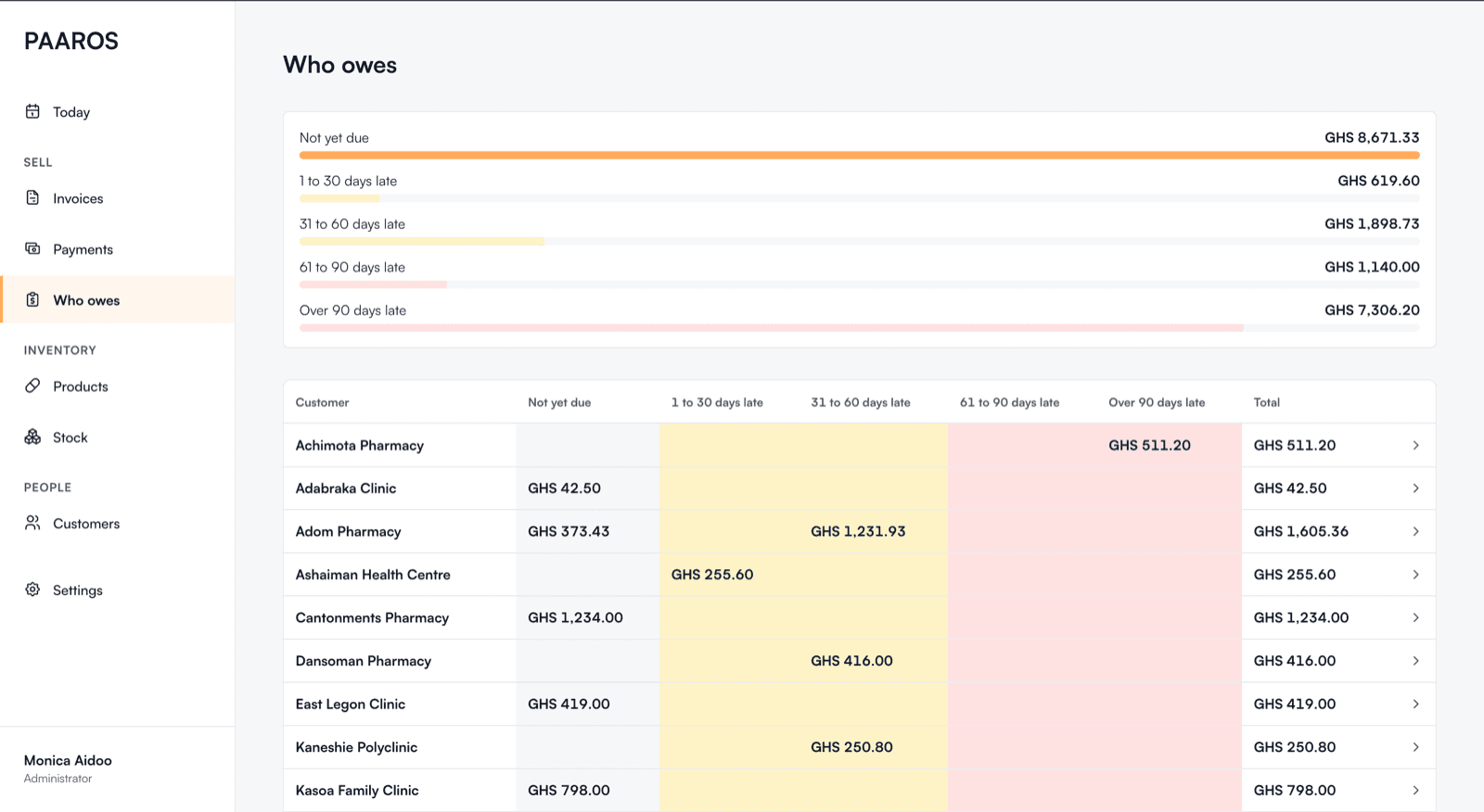Click the Products pill icon
This screenshot has width=1484, height=812.
[x=32, y=386]
